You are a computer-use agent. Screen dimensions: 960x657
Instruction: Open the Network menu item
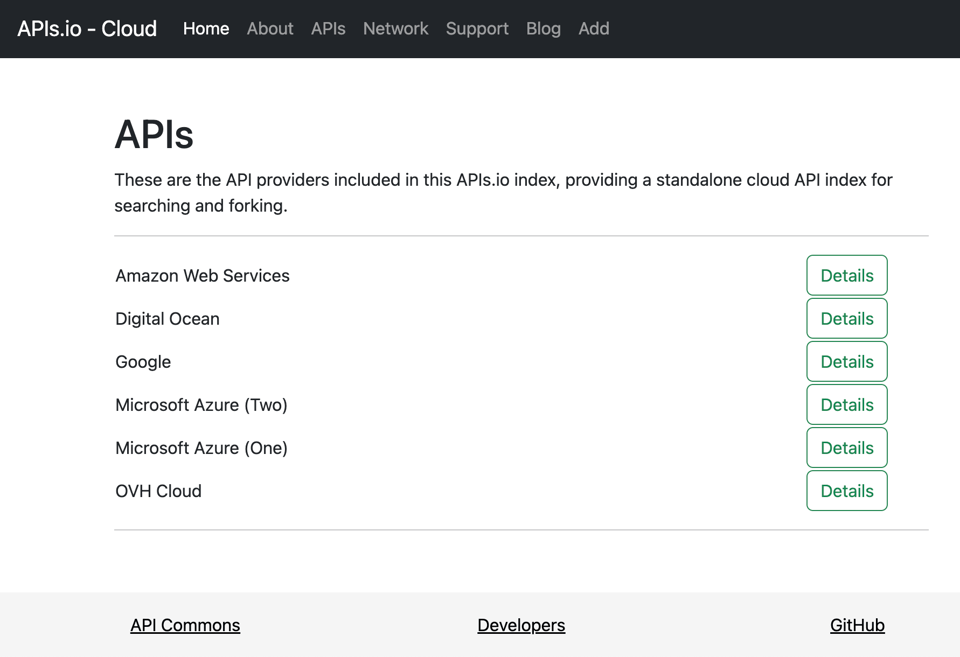[395, 29]
